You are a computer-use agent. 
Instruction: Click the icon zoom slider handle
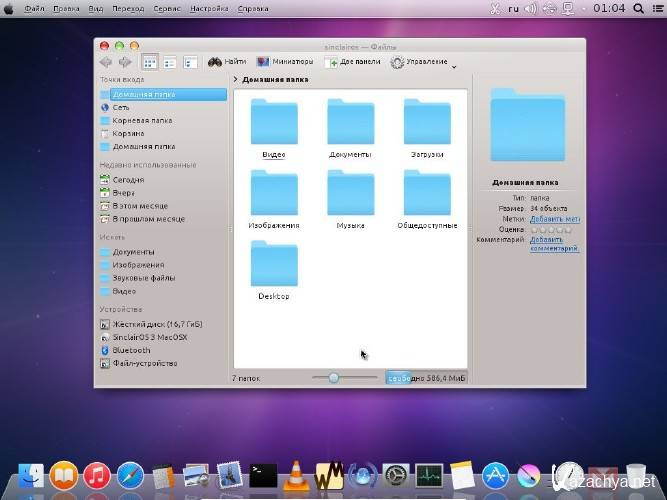pyautogui.click(x=333, y=377)
